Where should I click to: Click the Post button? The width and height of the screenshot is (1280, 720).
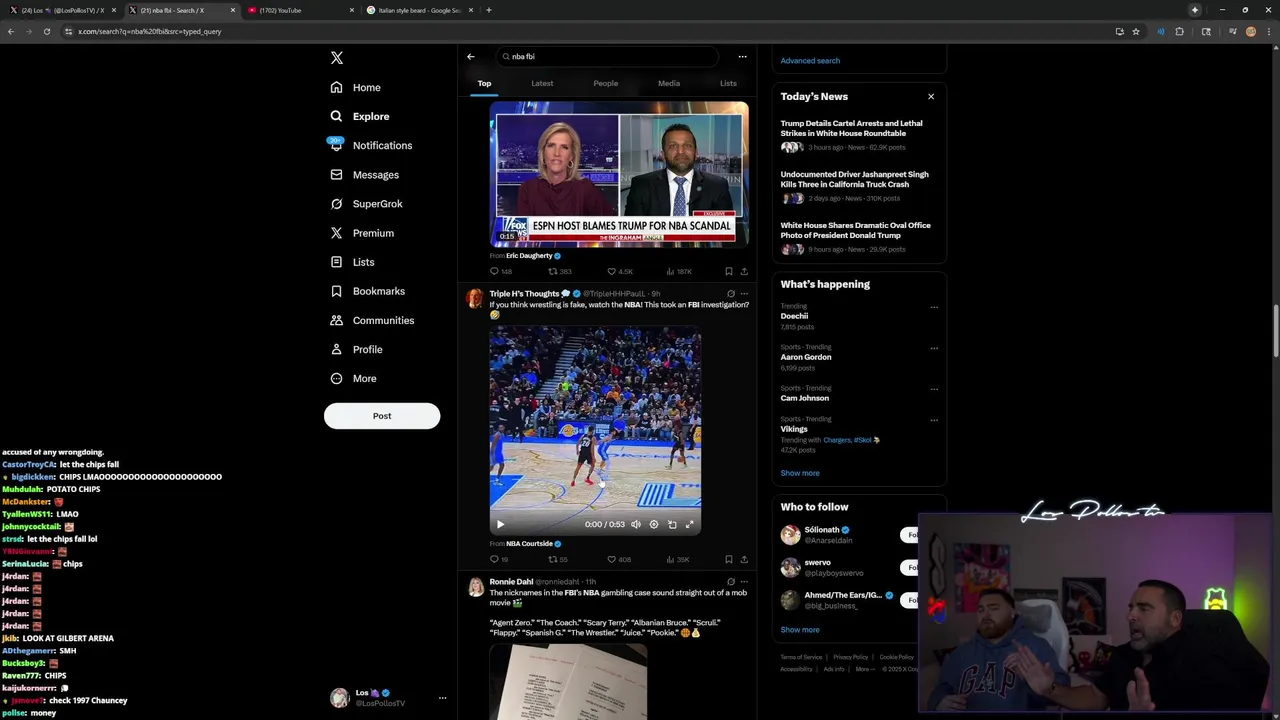pyautogui.click(x=382, y=416)
